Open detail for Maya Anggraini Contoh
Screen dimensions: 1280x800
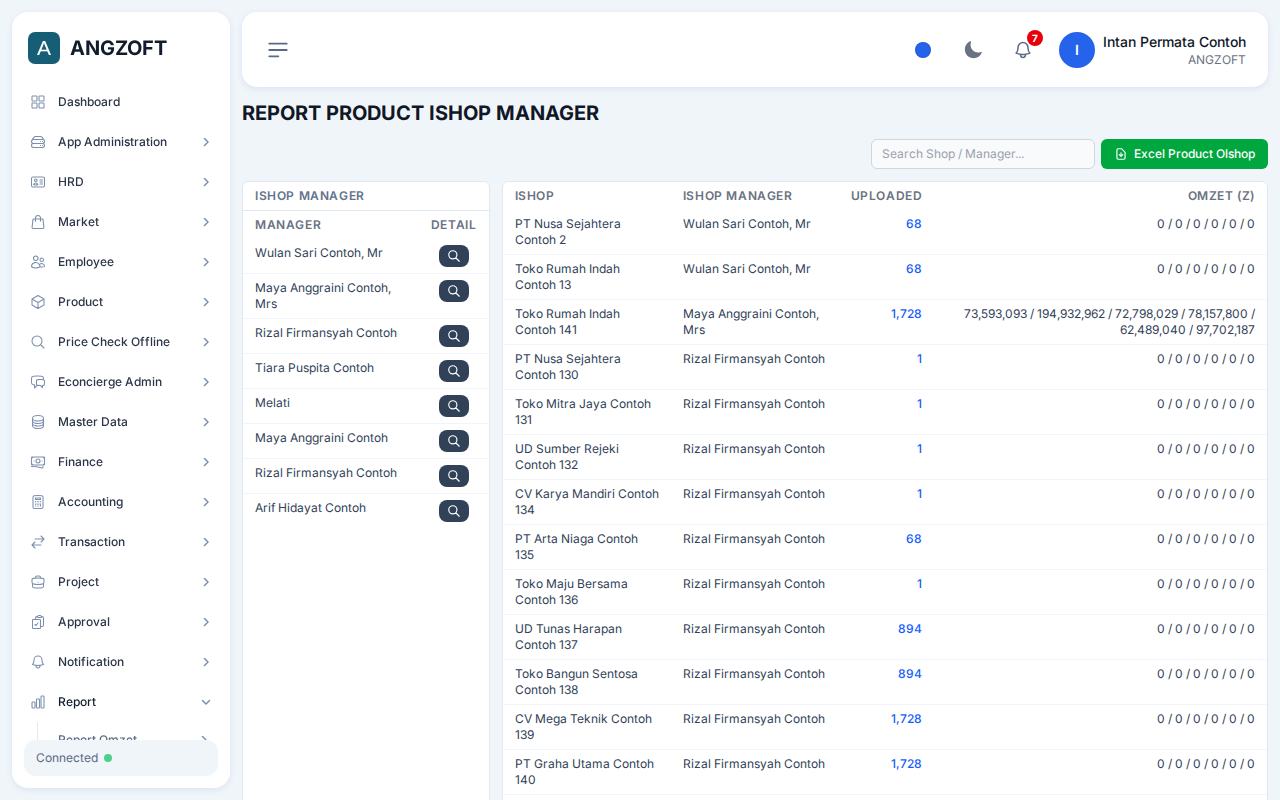click(x=454, y=441)
